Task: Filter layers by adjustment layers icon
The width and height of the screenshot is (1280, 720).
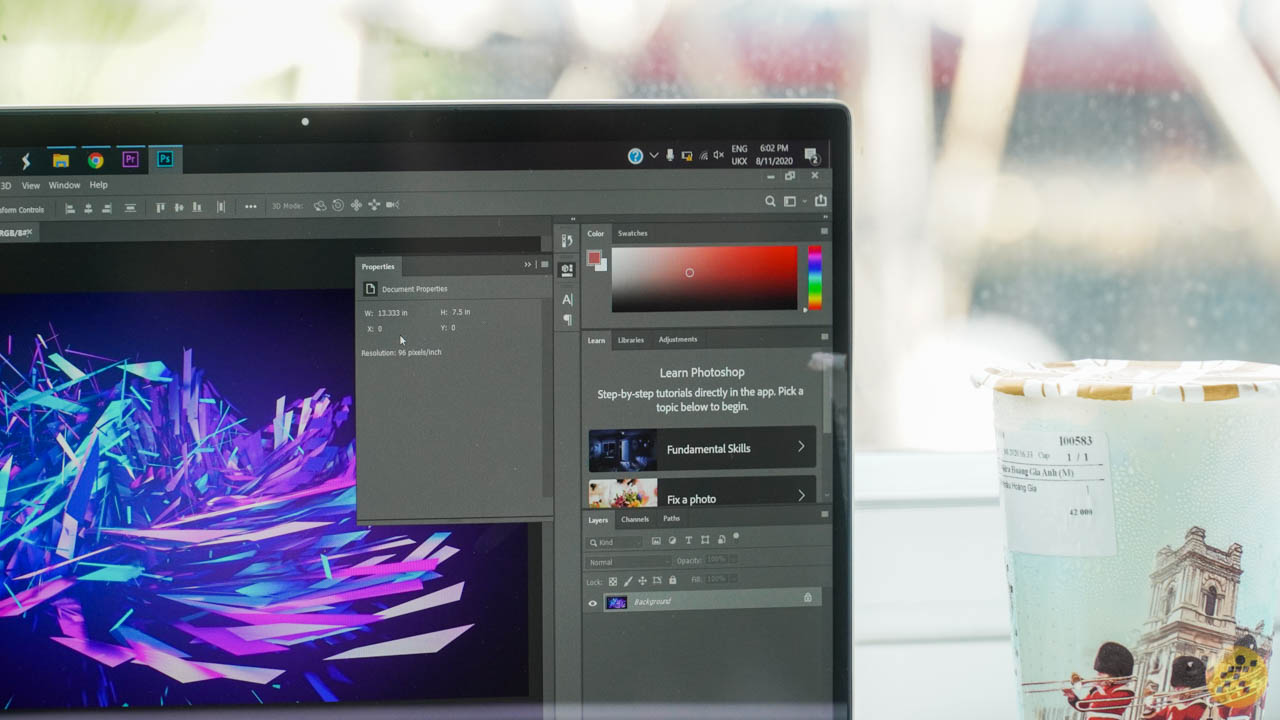Action: (x=672, y=540)
